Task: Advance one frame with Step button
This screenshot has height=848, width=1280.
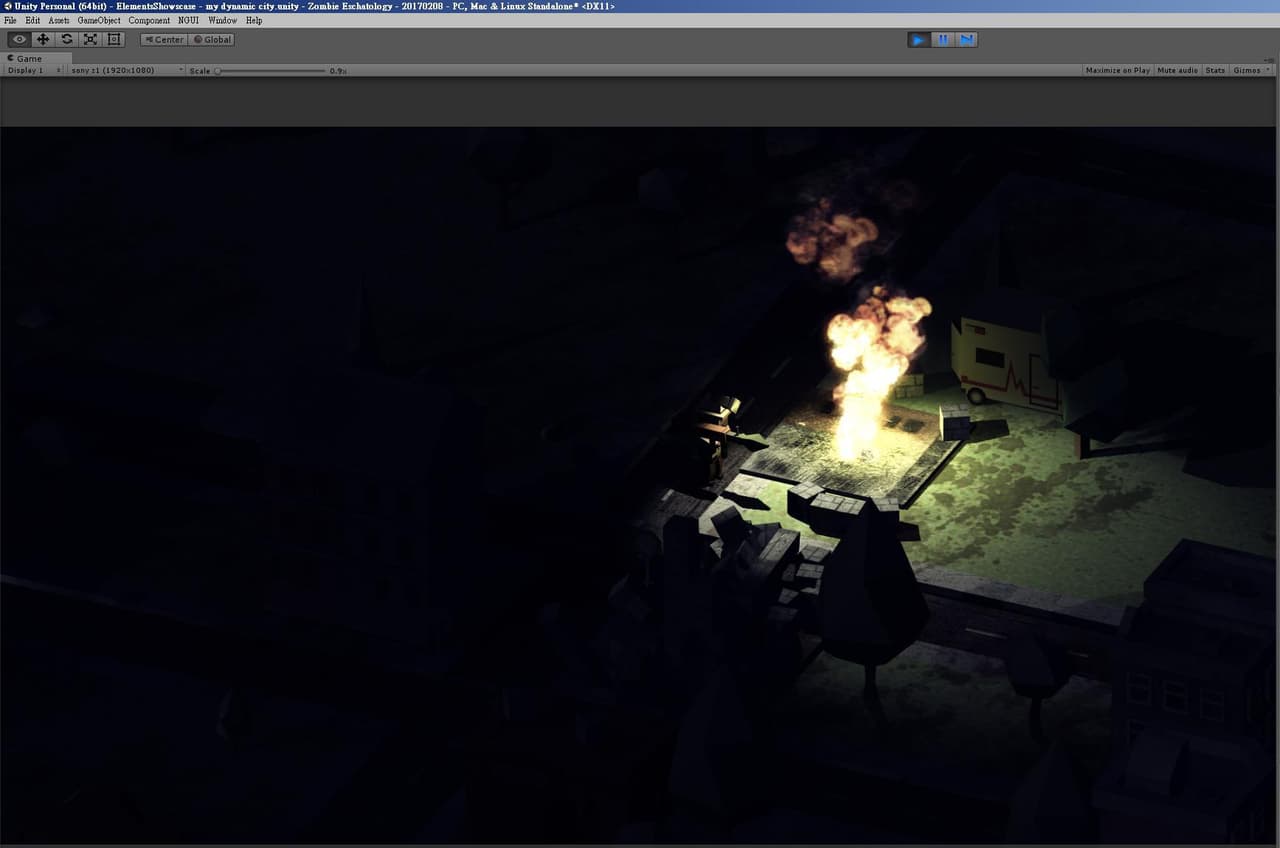Action: click(967, 39)
